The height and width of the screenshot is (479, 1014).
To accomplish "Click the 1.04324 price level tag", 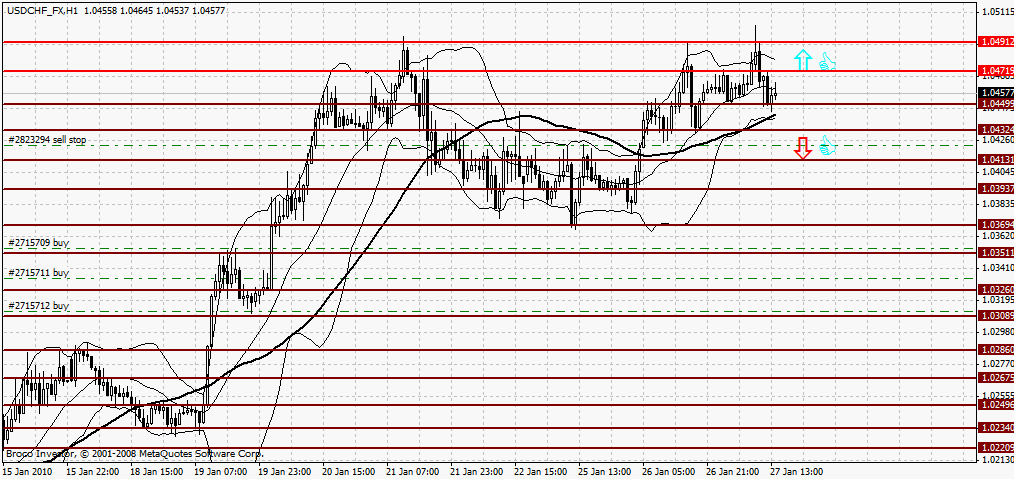I will click(x=997, y=130).
